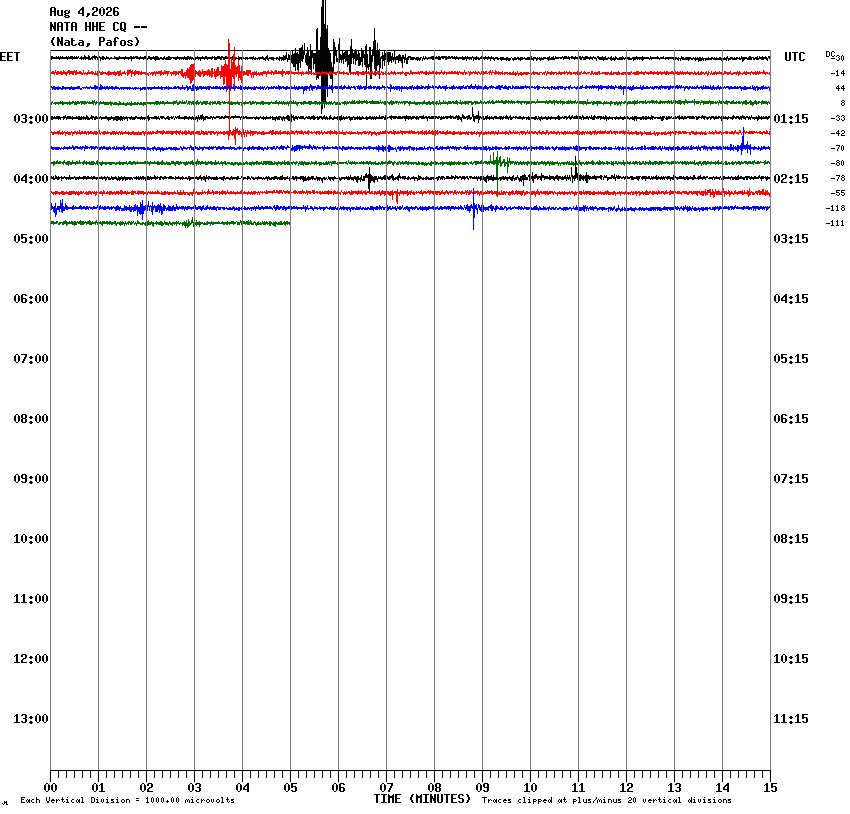Select the 04:15 UTC time label
The width and height of the screenshot is (850, 814).
[x=791, y=299]
